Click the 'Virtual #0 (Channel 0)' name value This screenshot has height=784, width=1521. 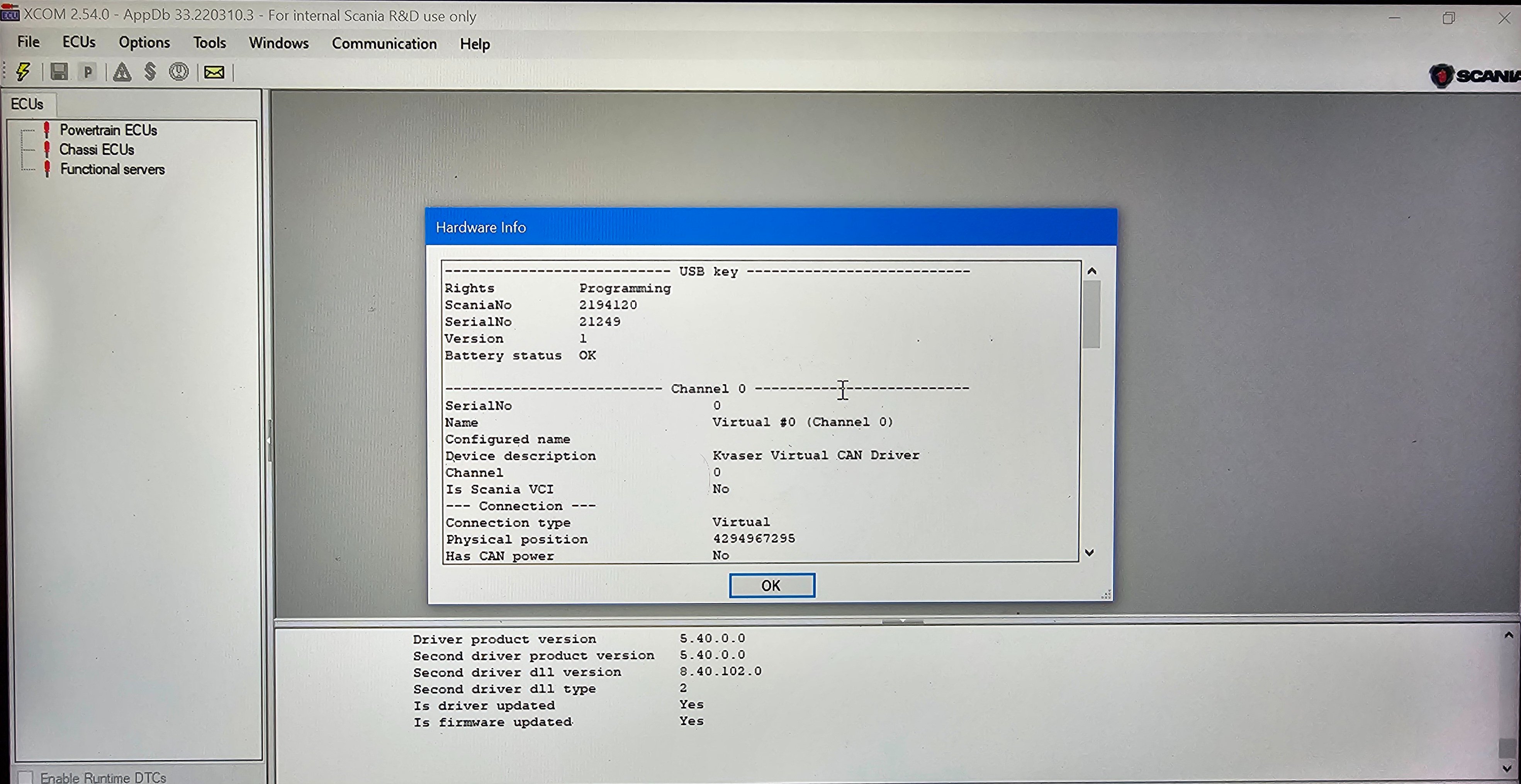click(803, 422)
